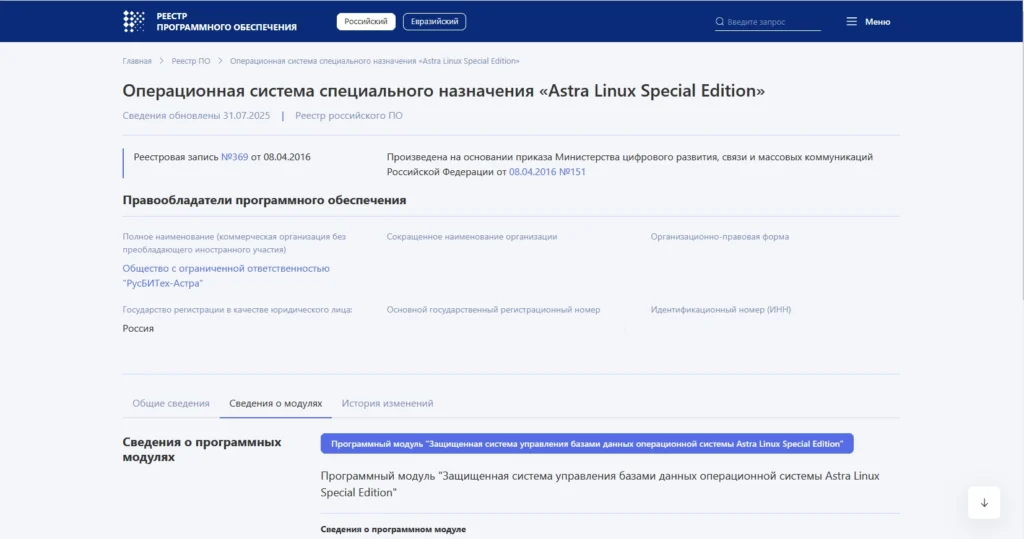The width and height of the screenshot is (1024, 539).
Task: Click the scroll-down arrow button
Action: 984,502
